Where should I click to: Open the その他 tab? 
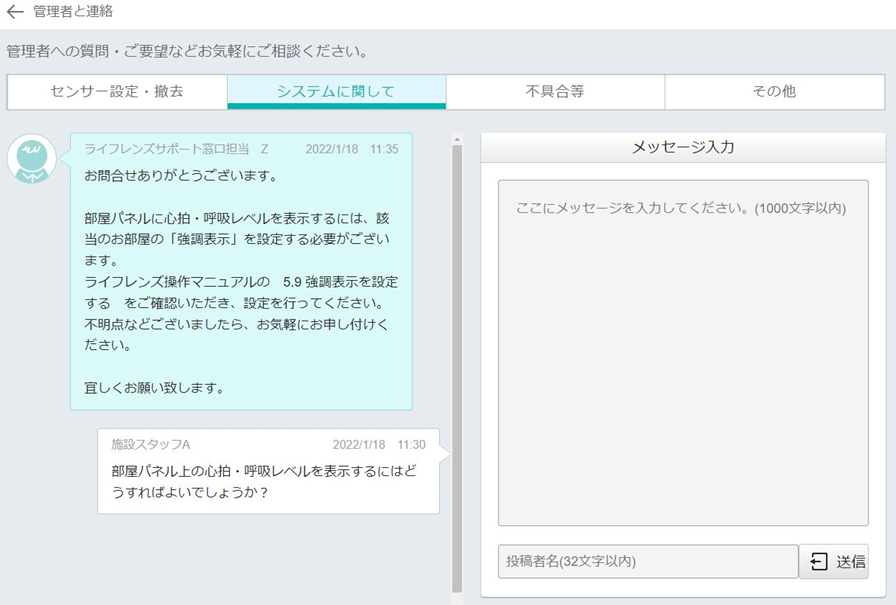[774, 91]
